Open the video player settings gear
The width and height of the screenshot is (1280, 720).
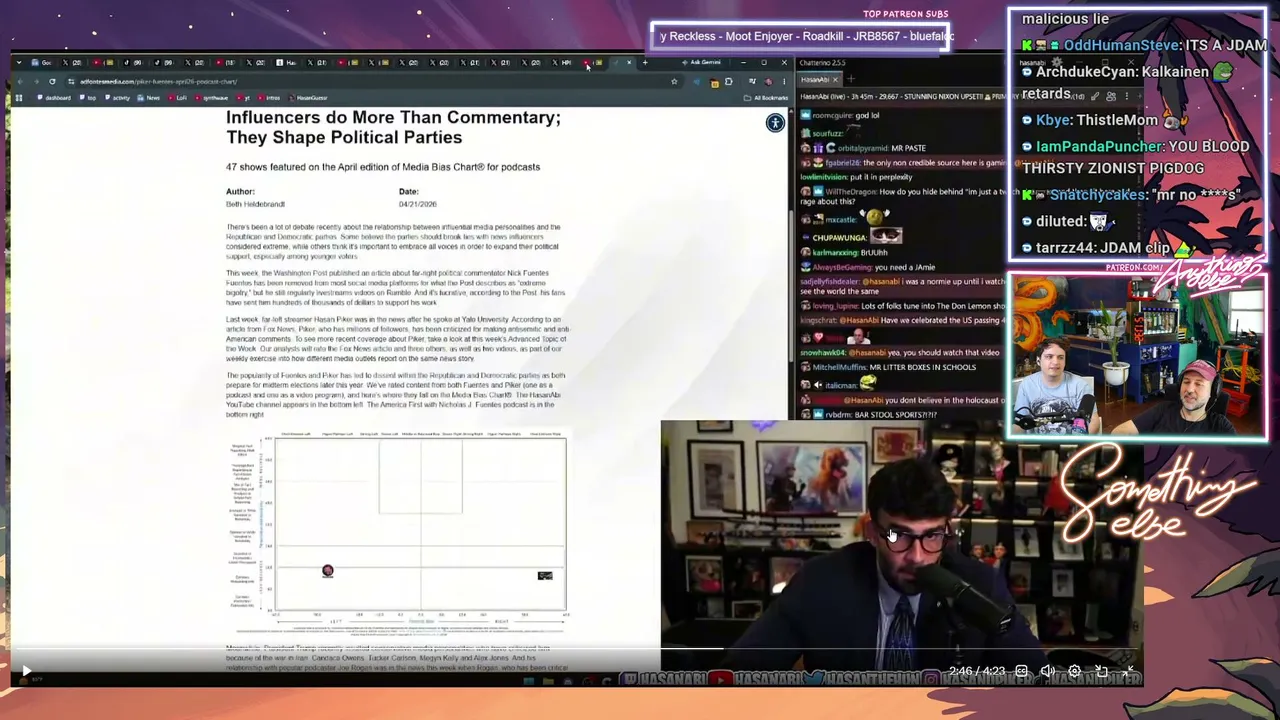1074,671
